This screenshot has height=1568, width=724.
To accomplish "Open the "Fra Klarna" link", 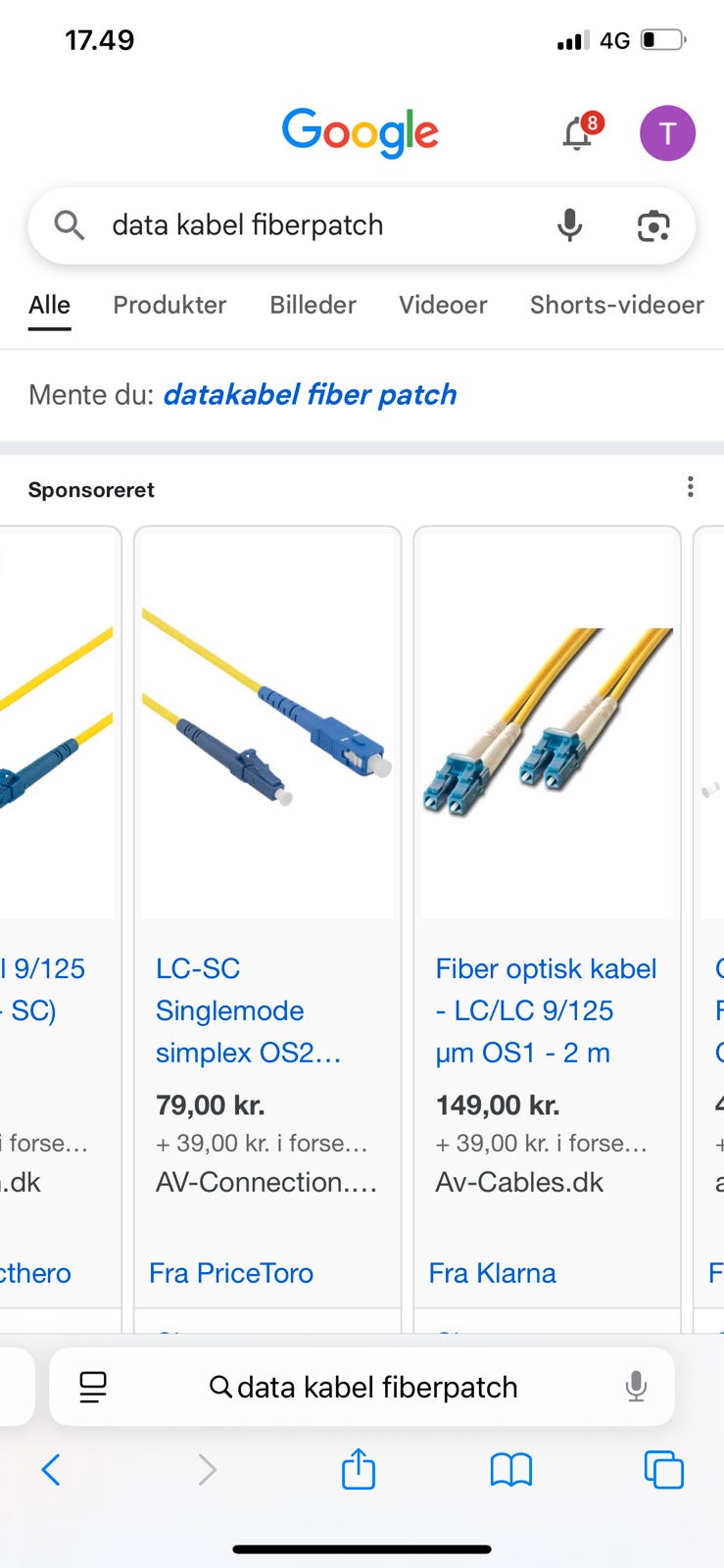I will click(x=492, y=1273).
